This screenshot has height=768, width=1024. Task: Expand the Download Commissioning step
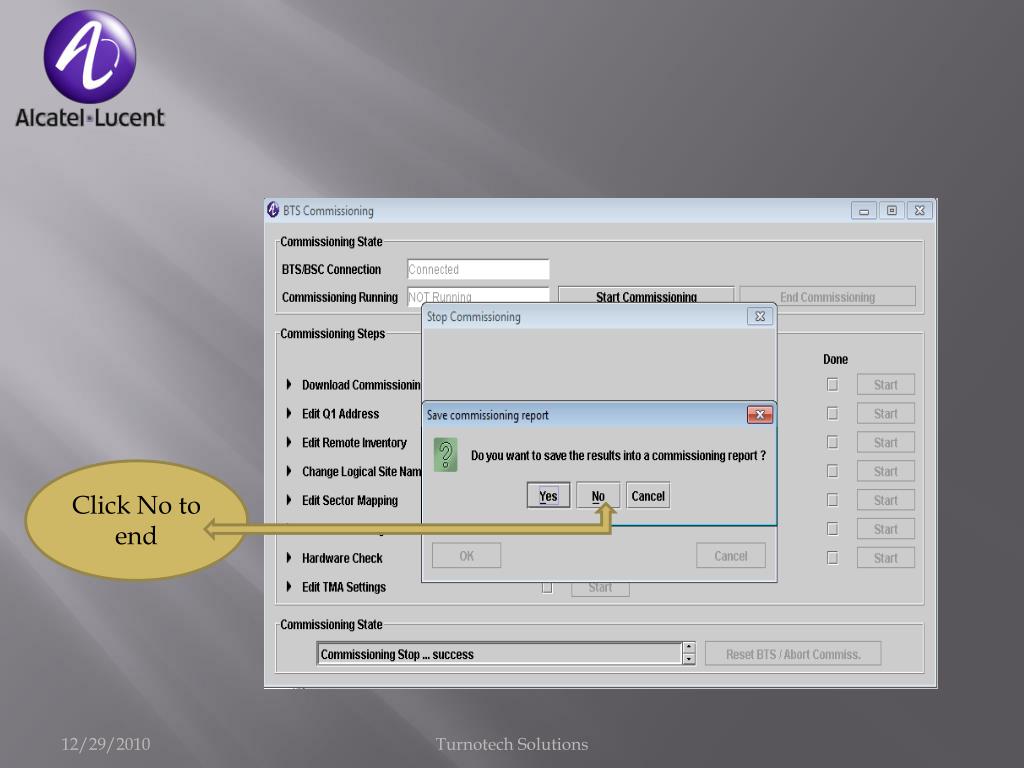tap(289, 385)
